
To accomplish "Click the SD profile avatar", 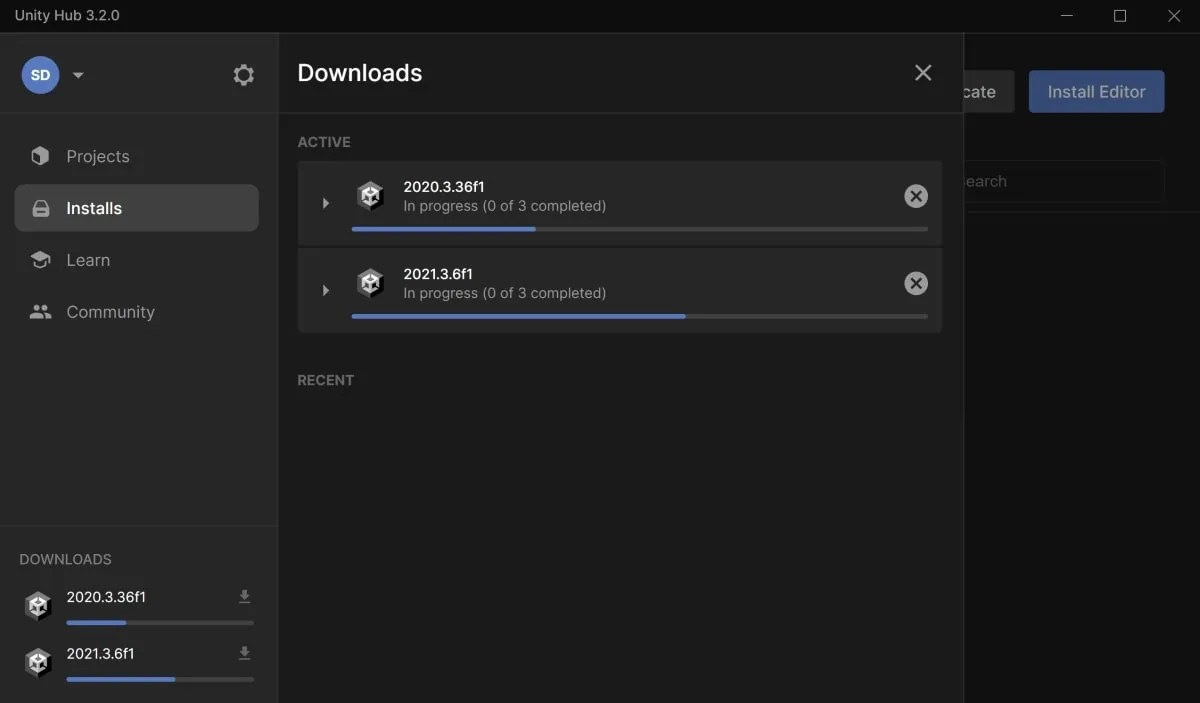I will tap(40, 74).
